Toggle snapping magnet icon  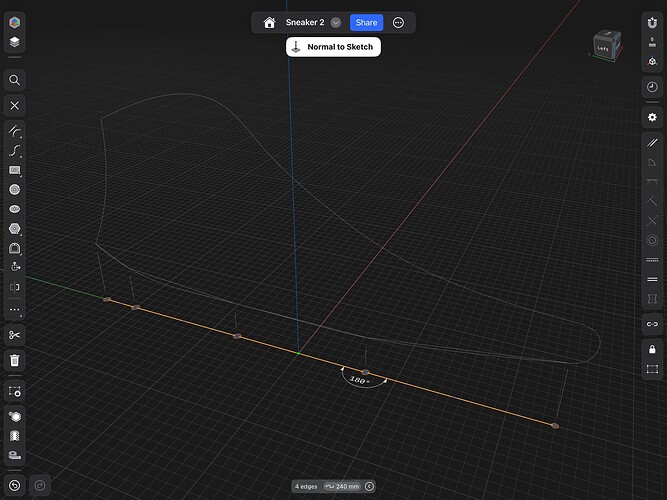(652, 23)
